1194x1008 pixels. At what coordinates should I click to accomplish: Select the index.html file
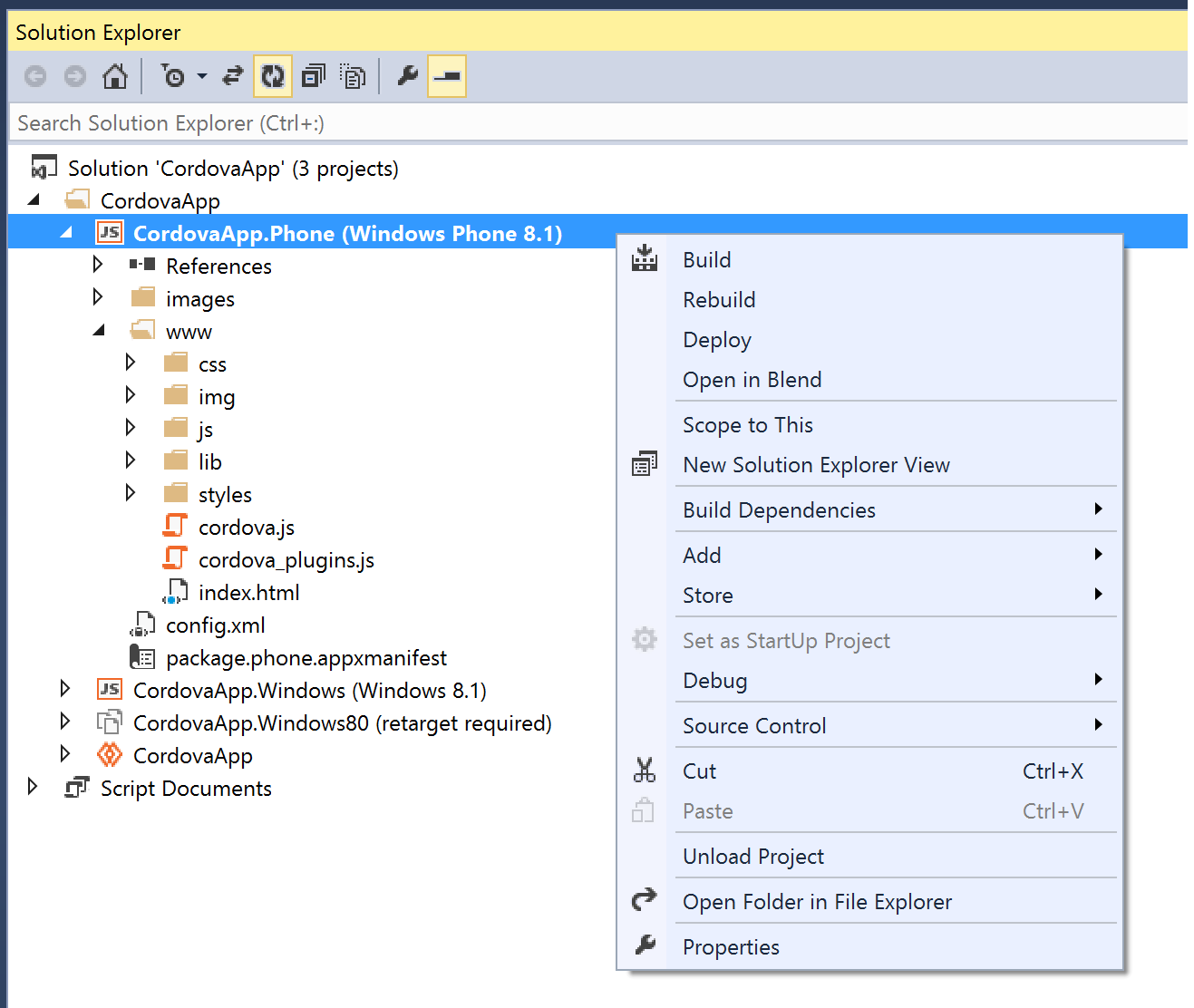249,593
